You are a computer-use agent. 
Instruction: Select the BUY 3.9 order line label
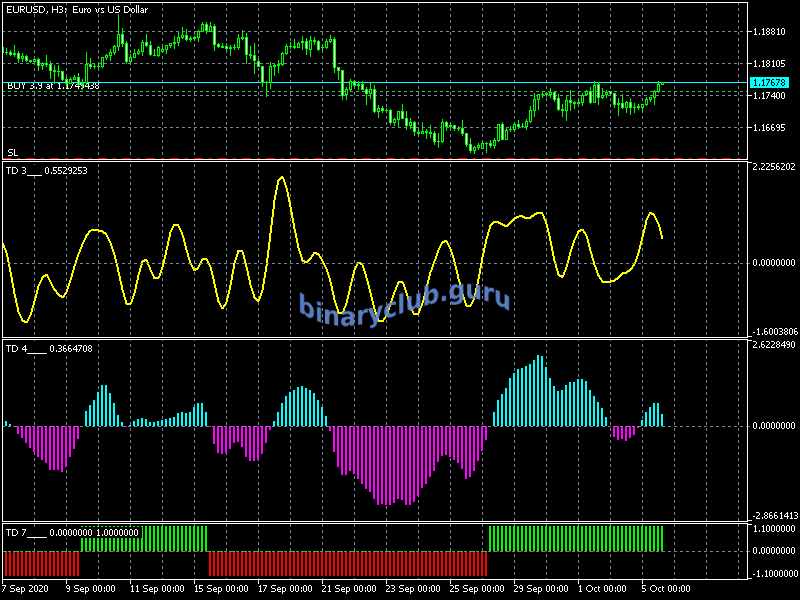pyautogui.click(x=52, y=87)
